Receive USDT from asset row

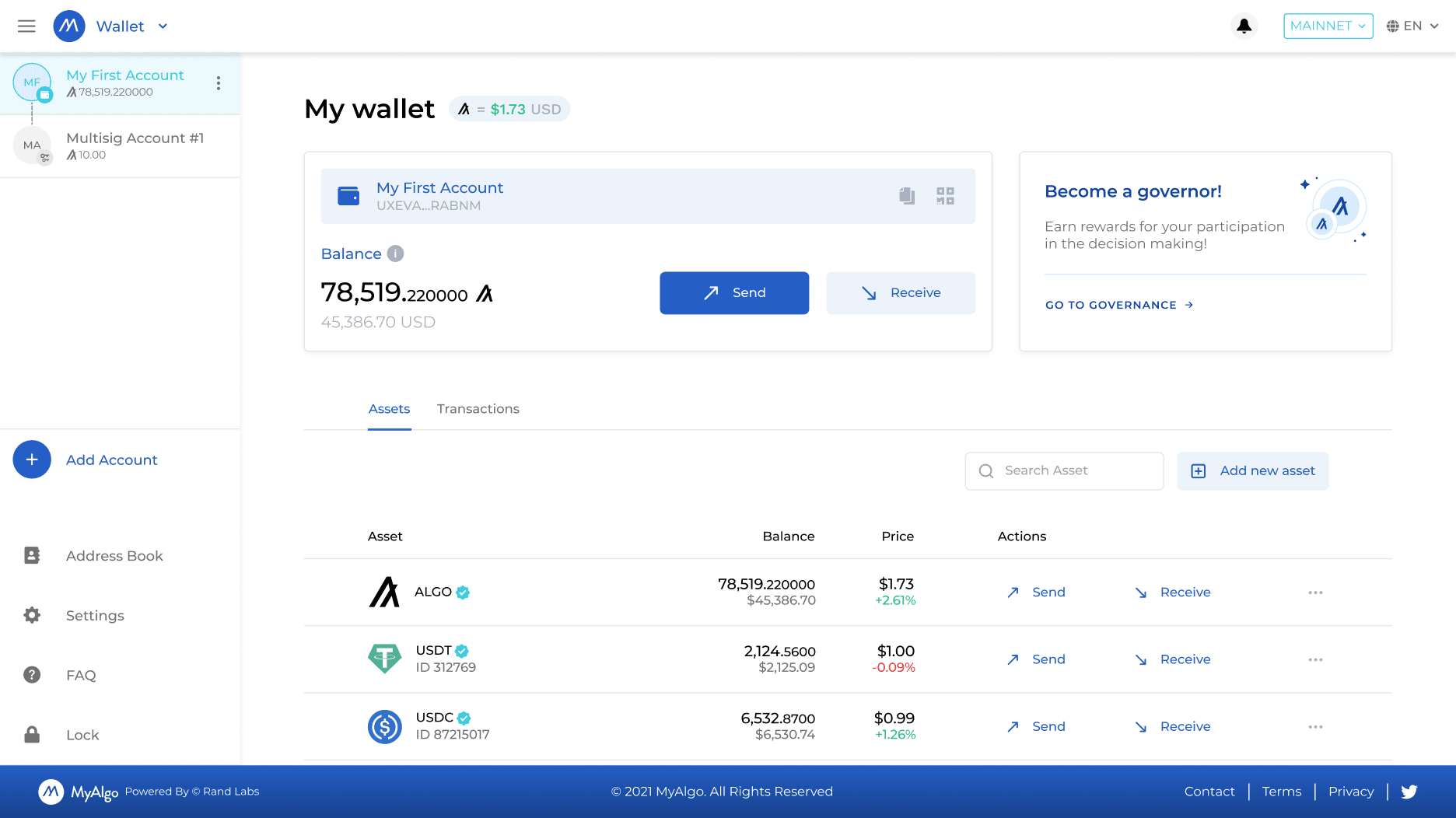(1172, 659)
